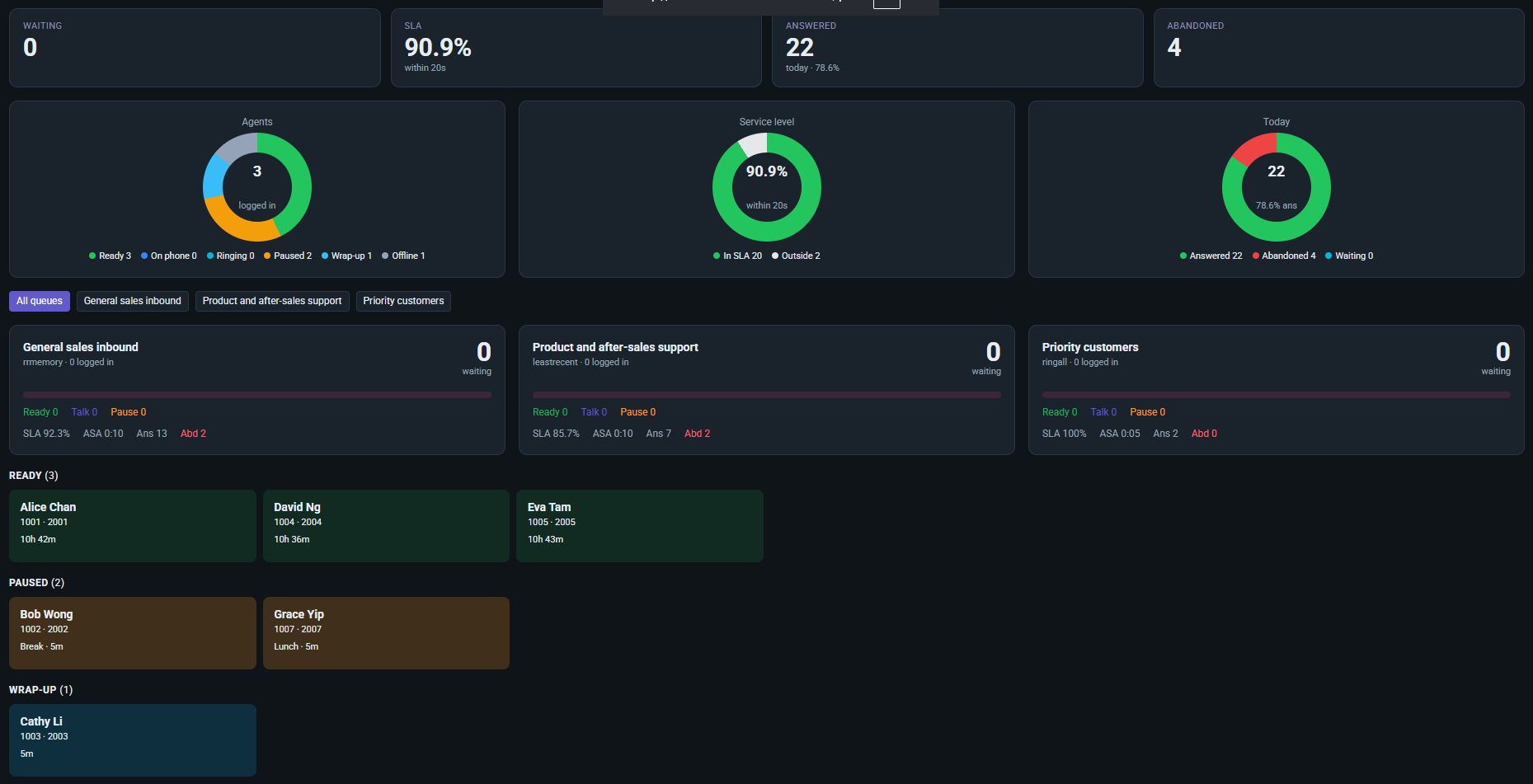
Task: Click the "Answered 22" legend entry
Action: [1211, 256]
